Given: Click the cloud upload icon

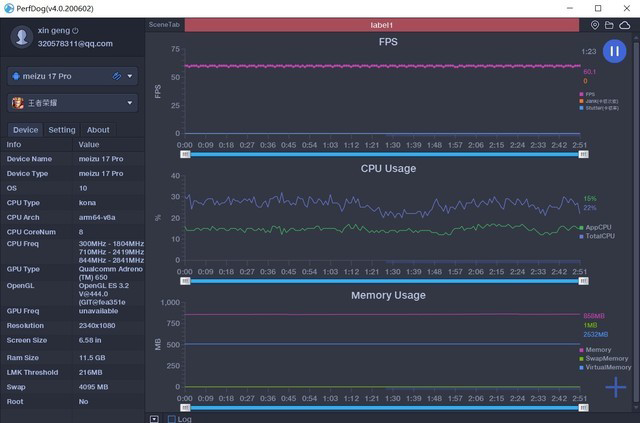Looking at the screenshot, I should (x=625, y=24).
